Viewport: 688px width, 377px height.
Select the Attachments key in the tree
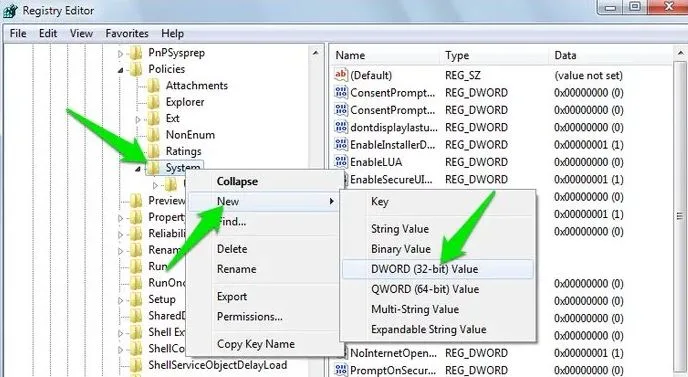pyautogui.click(x=197, y=86)
